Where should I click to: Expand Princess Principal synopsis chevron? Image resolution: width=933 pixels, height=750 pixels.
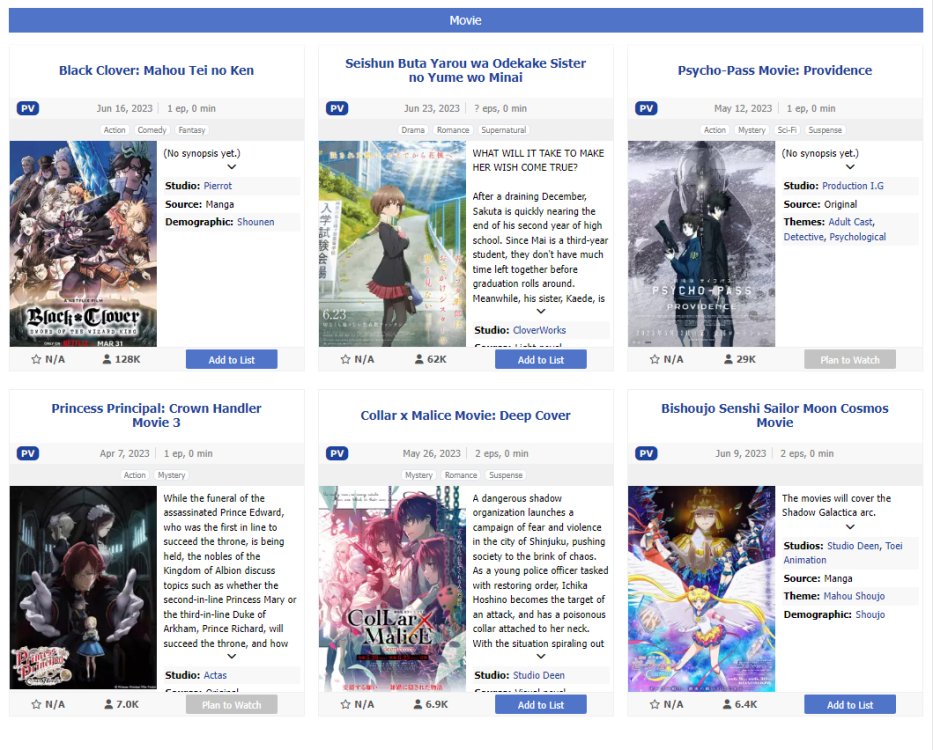pyautogui.click(x=231, y=657)
